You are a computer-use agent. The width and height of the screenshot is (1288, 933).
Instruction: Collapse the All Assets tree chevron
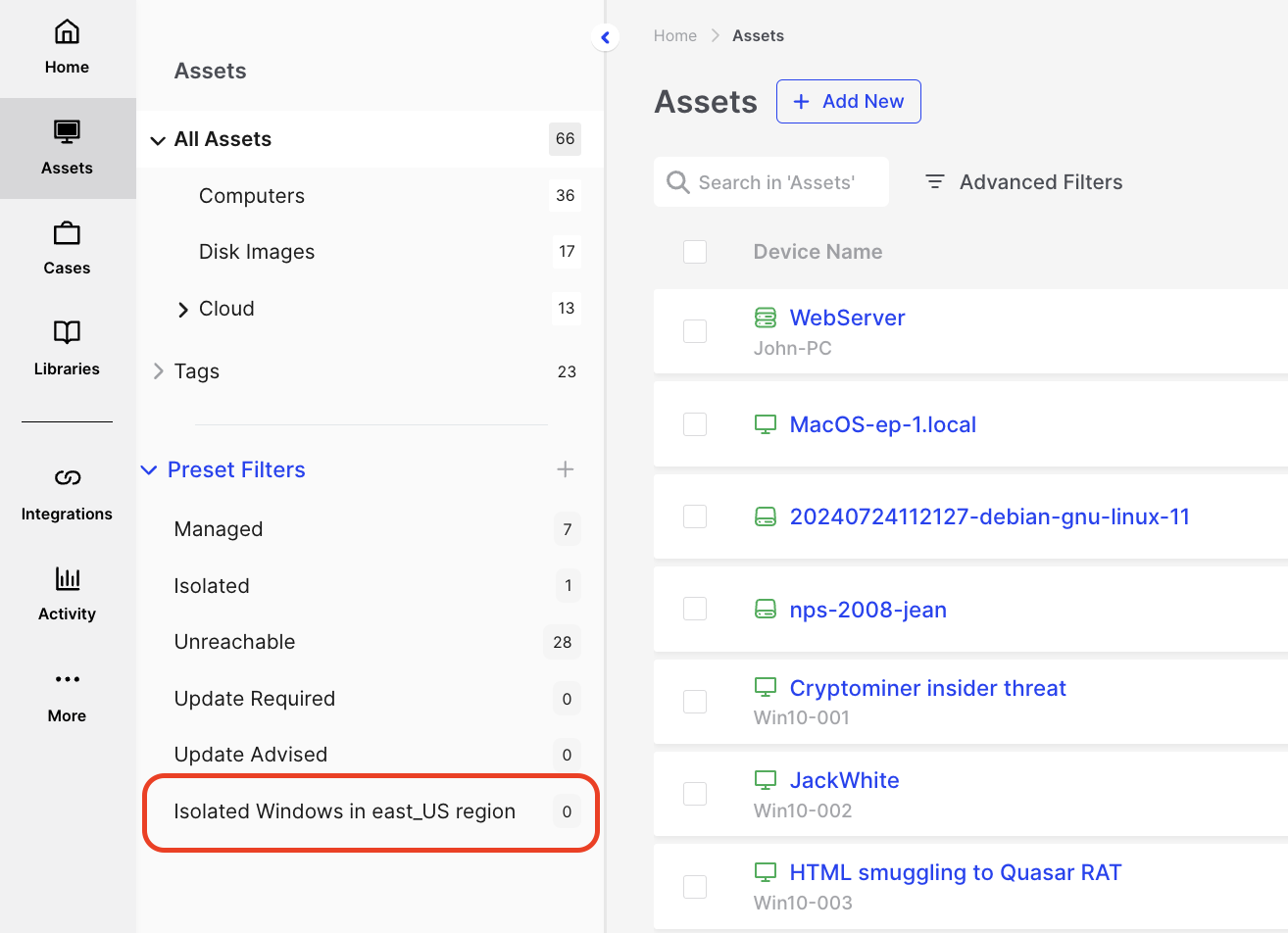coord(157,140)
